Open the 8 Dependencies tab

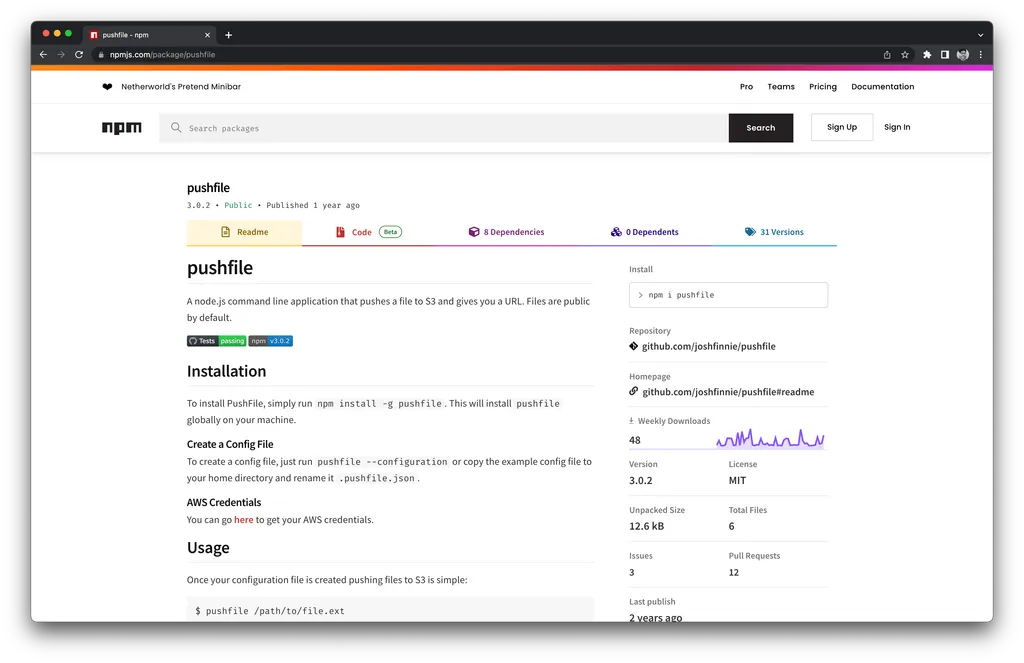[x=506, y=233]
